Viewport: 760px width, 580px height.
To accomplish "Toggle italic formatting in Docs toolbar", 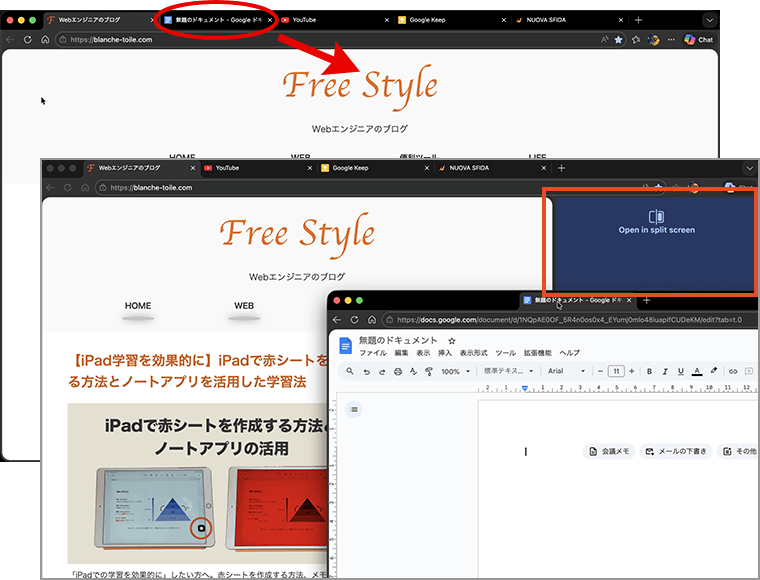I will 665,371.
